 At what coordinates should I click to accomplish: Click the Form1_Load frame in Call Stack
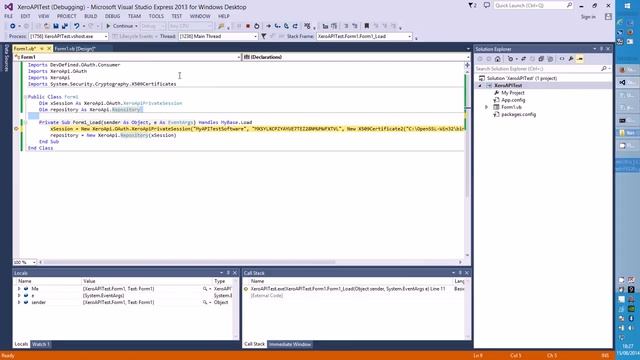(348, 289)
